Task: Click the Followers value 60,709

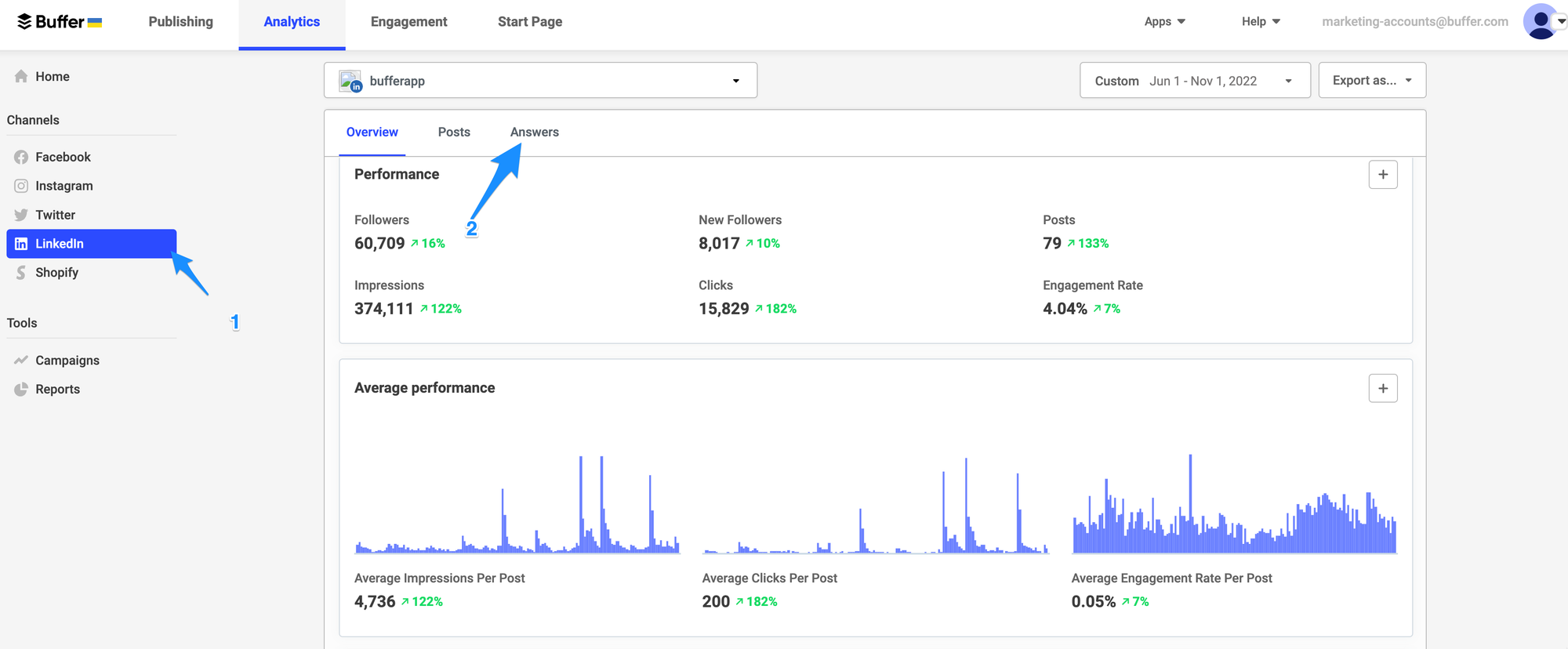Action: click(x=379, y=243)
